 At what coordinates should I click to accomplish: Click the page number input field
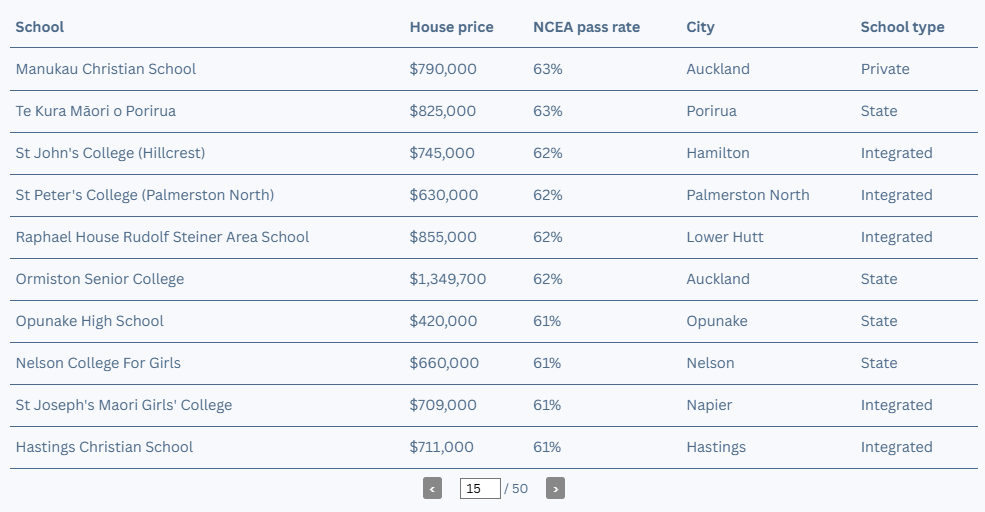pos(480,488)
